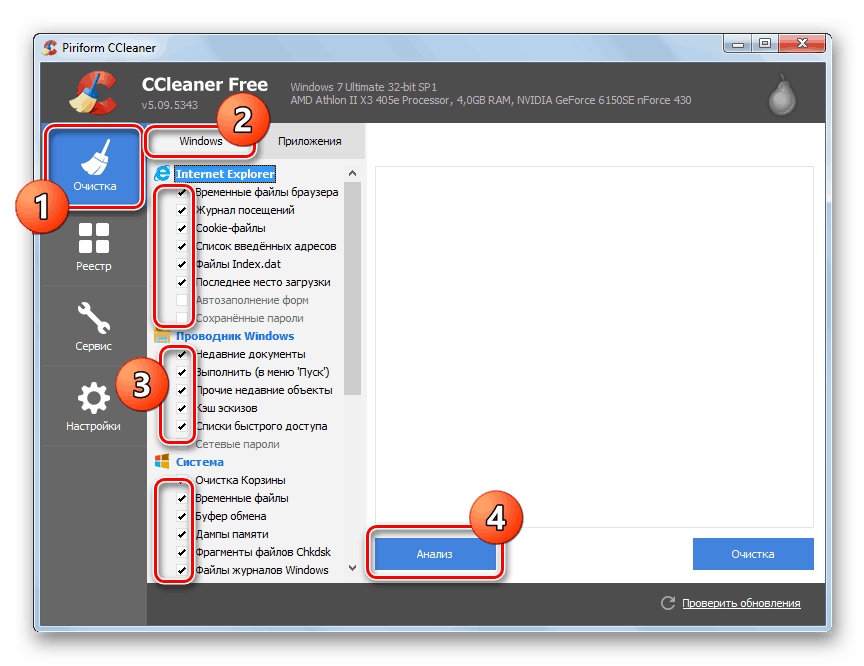Image resolution: width=864 pixels, height=666 pixels.
Task: Click the small CCleaner title bar icon
Action: (50, 47)
